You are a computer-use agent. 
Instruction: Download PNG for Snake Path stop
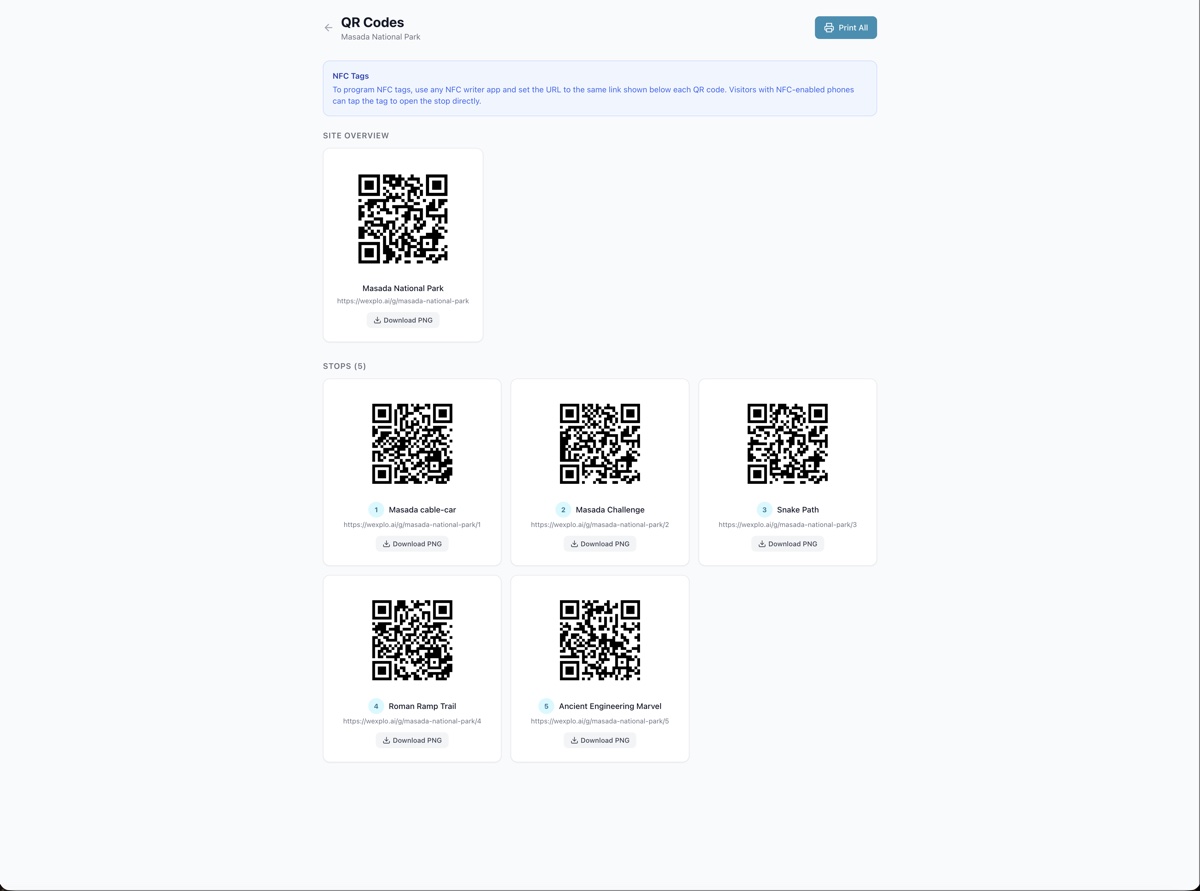click(x=788, y=544)
